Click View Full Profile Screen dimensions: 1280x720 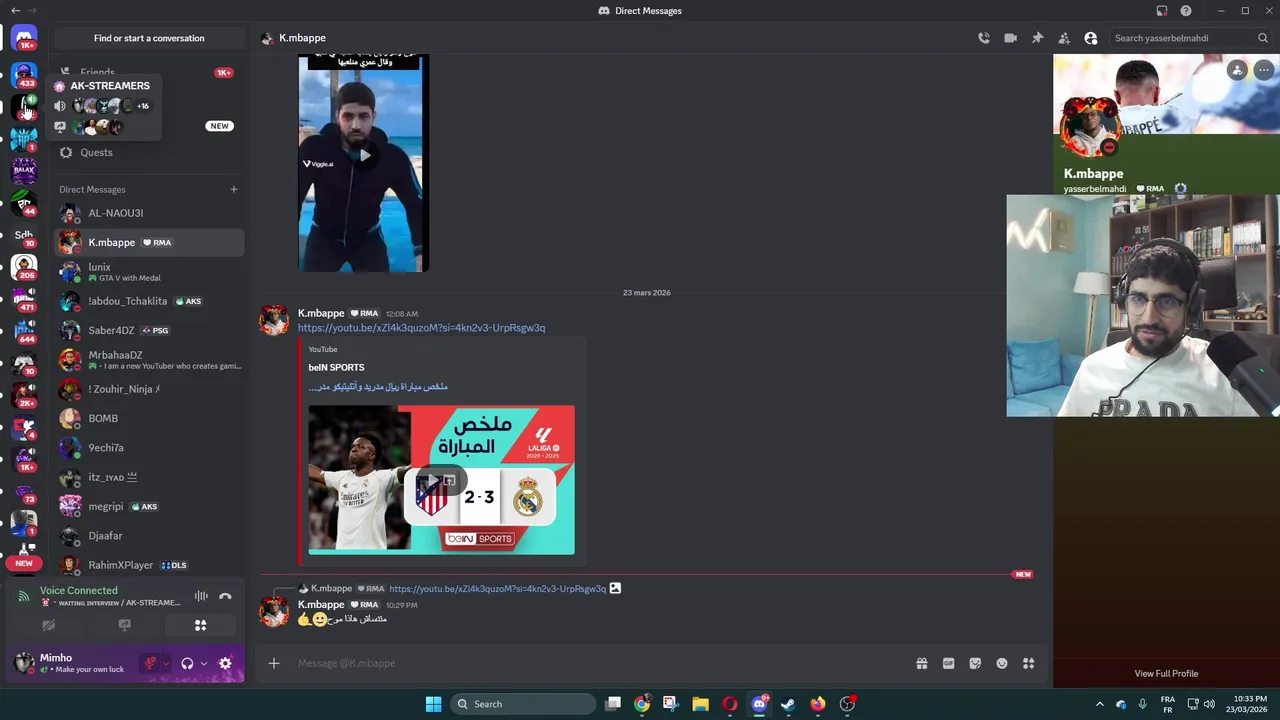(1166, 673)
